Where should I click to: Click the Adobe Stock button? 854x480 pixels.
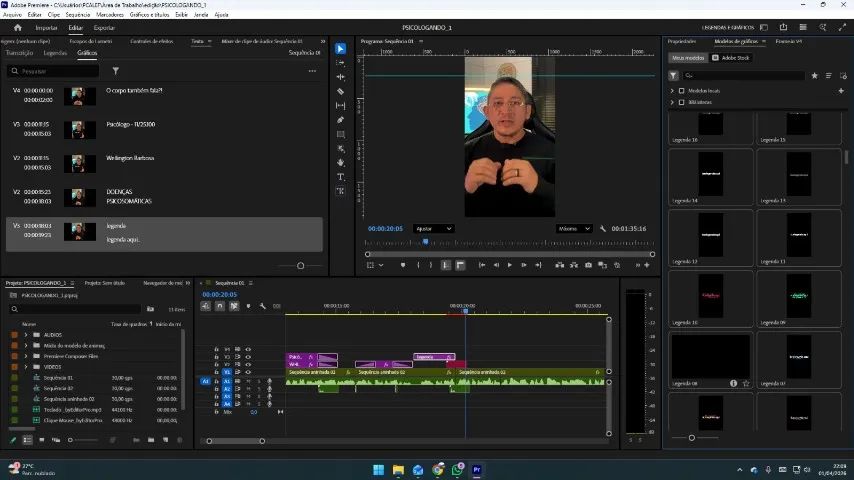click(731, 58)
